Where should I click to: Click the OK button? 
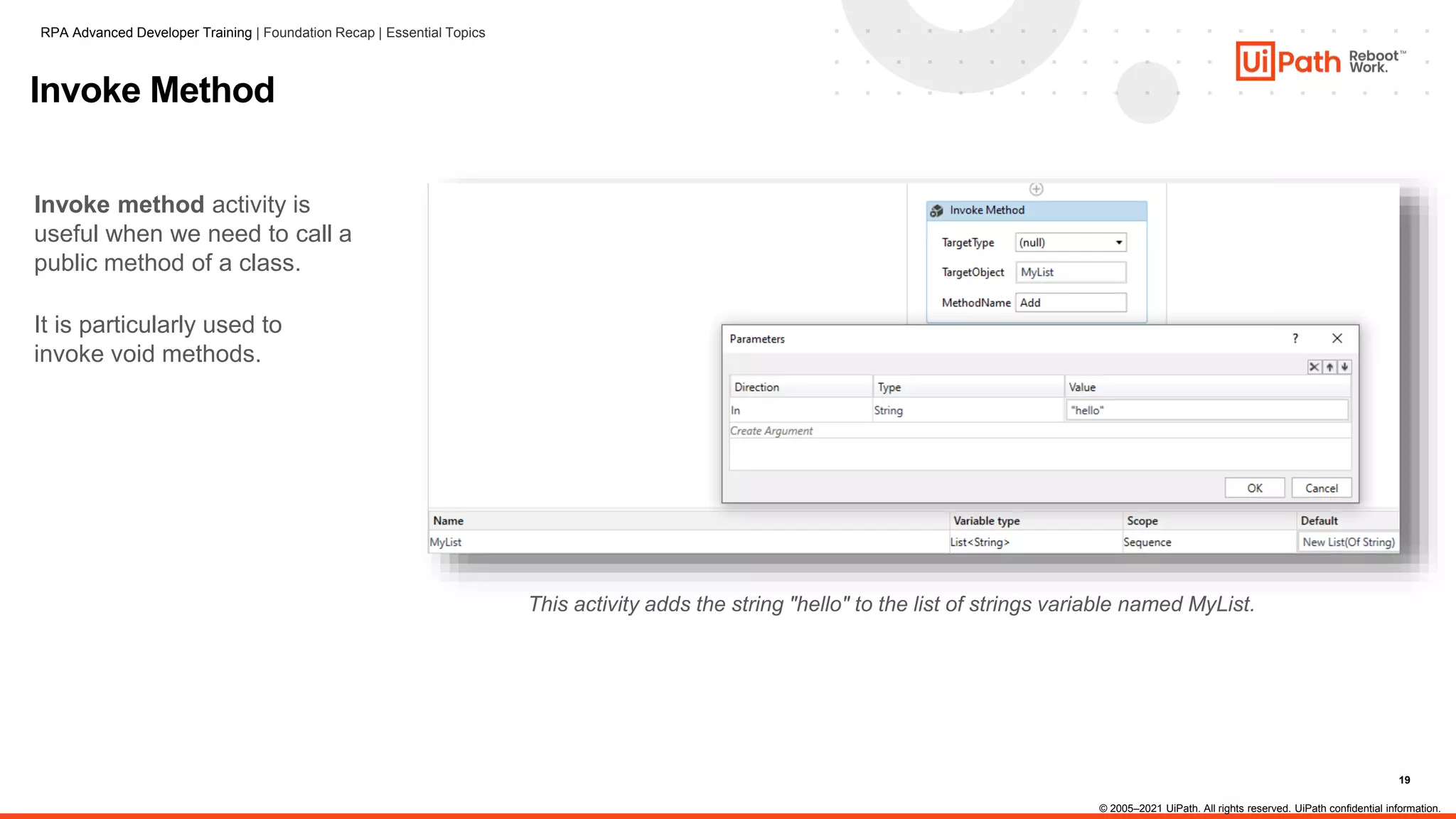point(1255,488)
